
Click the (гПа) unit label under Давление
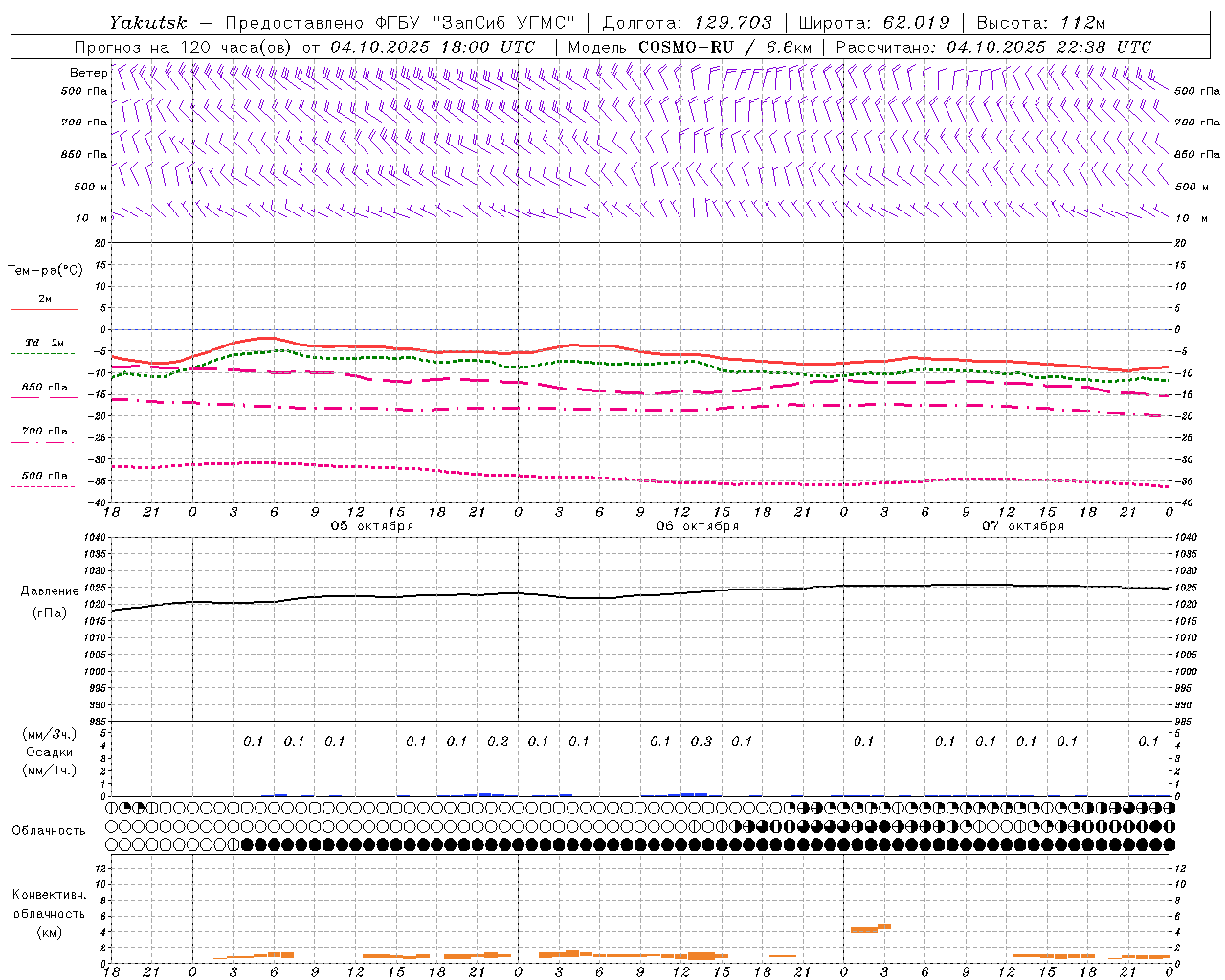(x=50, y=613)
